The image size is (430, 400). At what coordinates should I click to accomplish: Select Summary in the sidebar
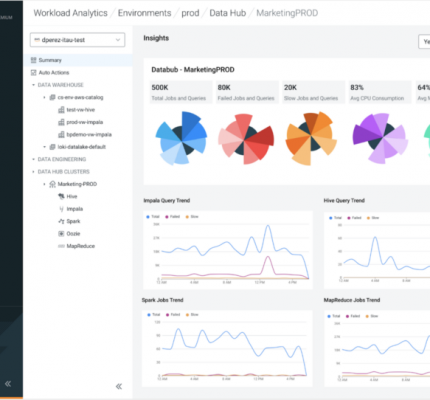(x=78, y=60)
